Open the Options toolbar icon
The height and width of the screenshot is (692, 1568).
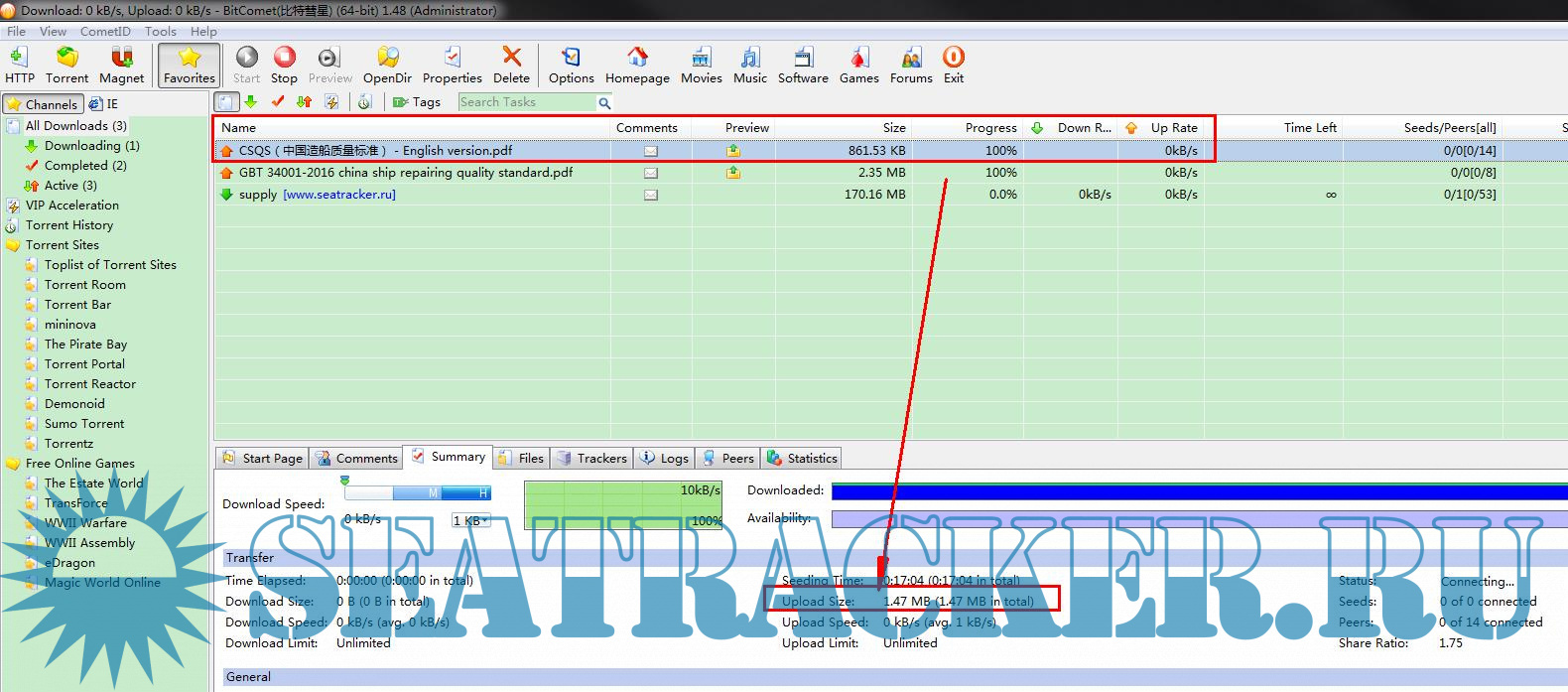point(571,65)
